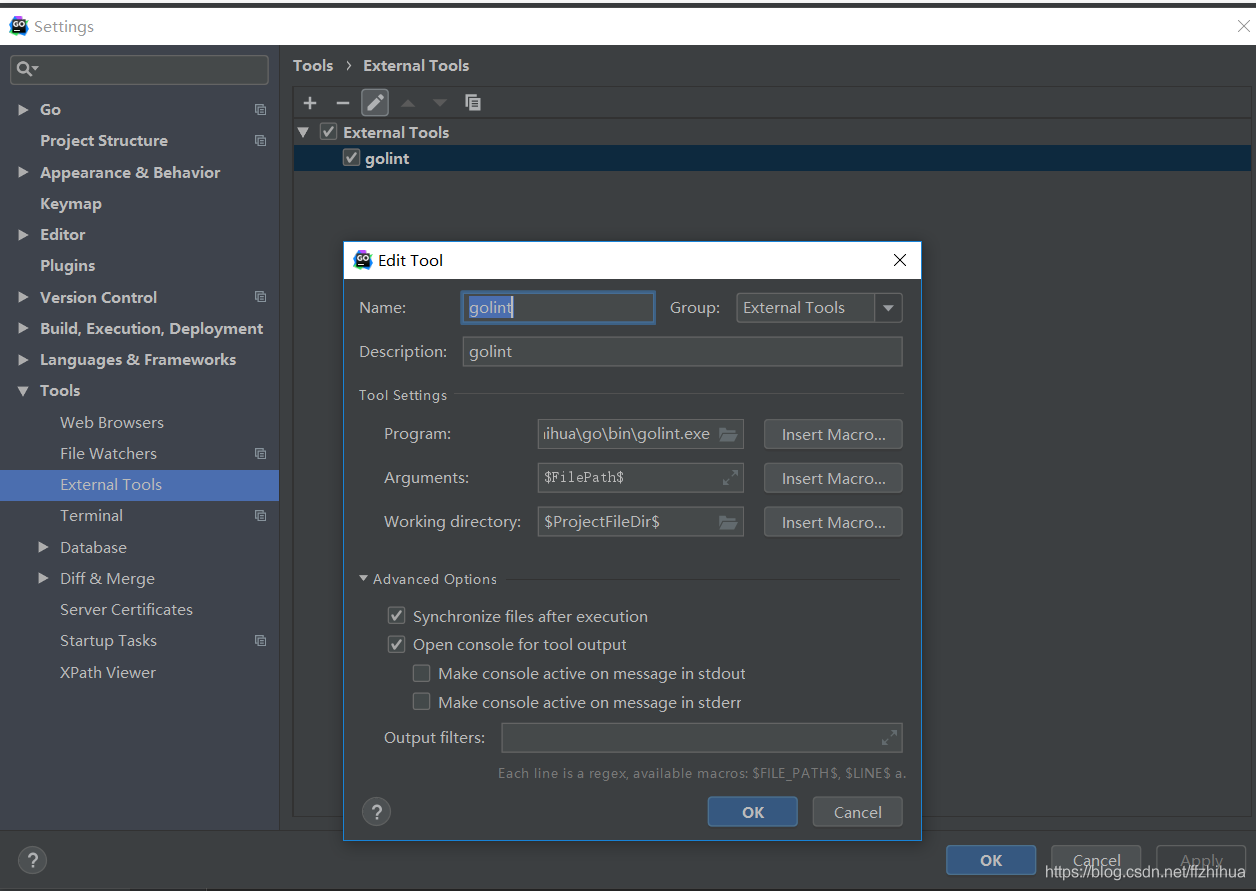The height and width of the screenshot is (891, 1256).
Task: Open the Keymap settings page
Action: coord(71,203)
